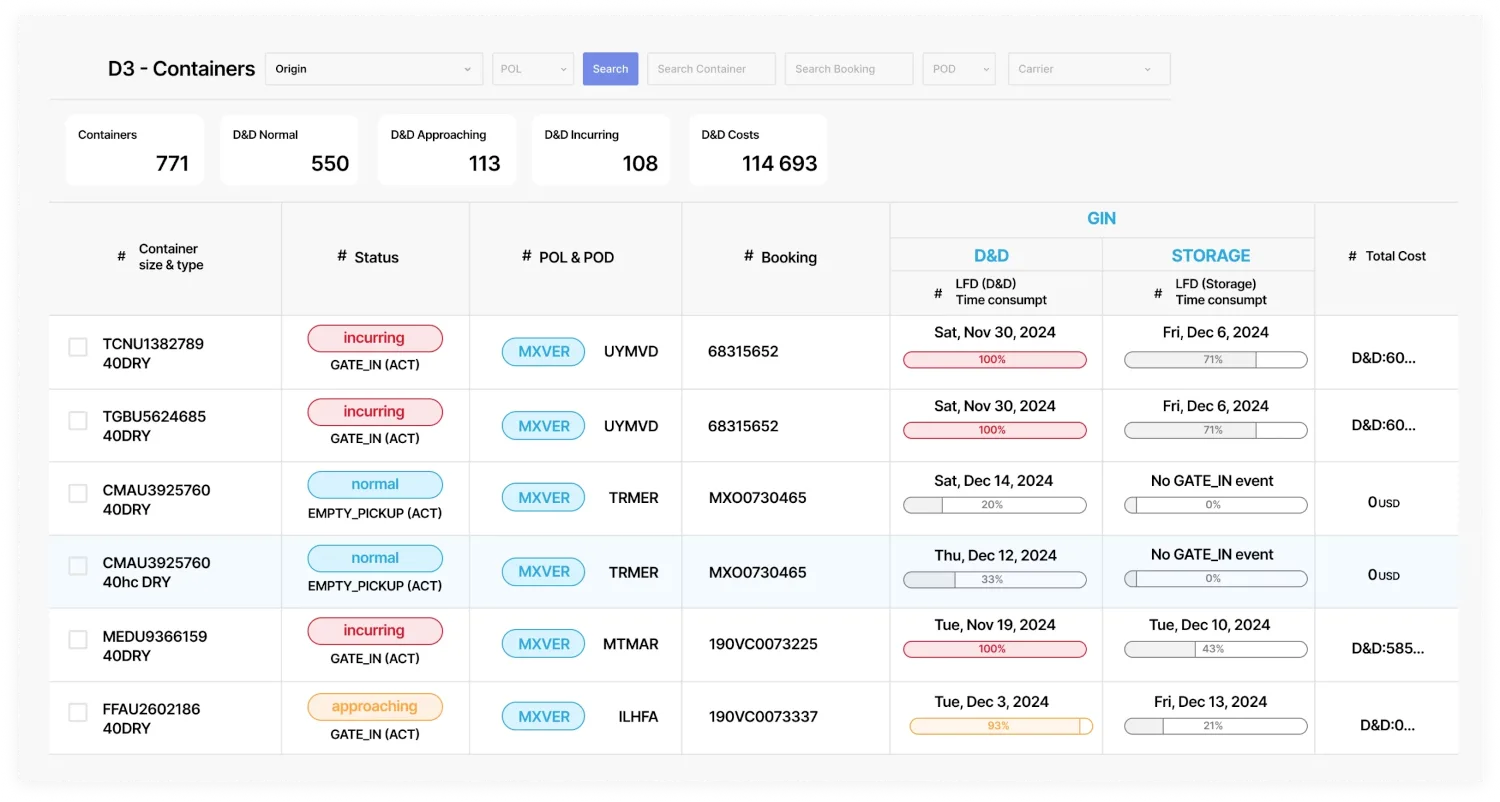
Task: Click POD code MTMAR
Action: [631, 644]
